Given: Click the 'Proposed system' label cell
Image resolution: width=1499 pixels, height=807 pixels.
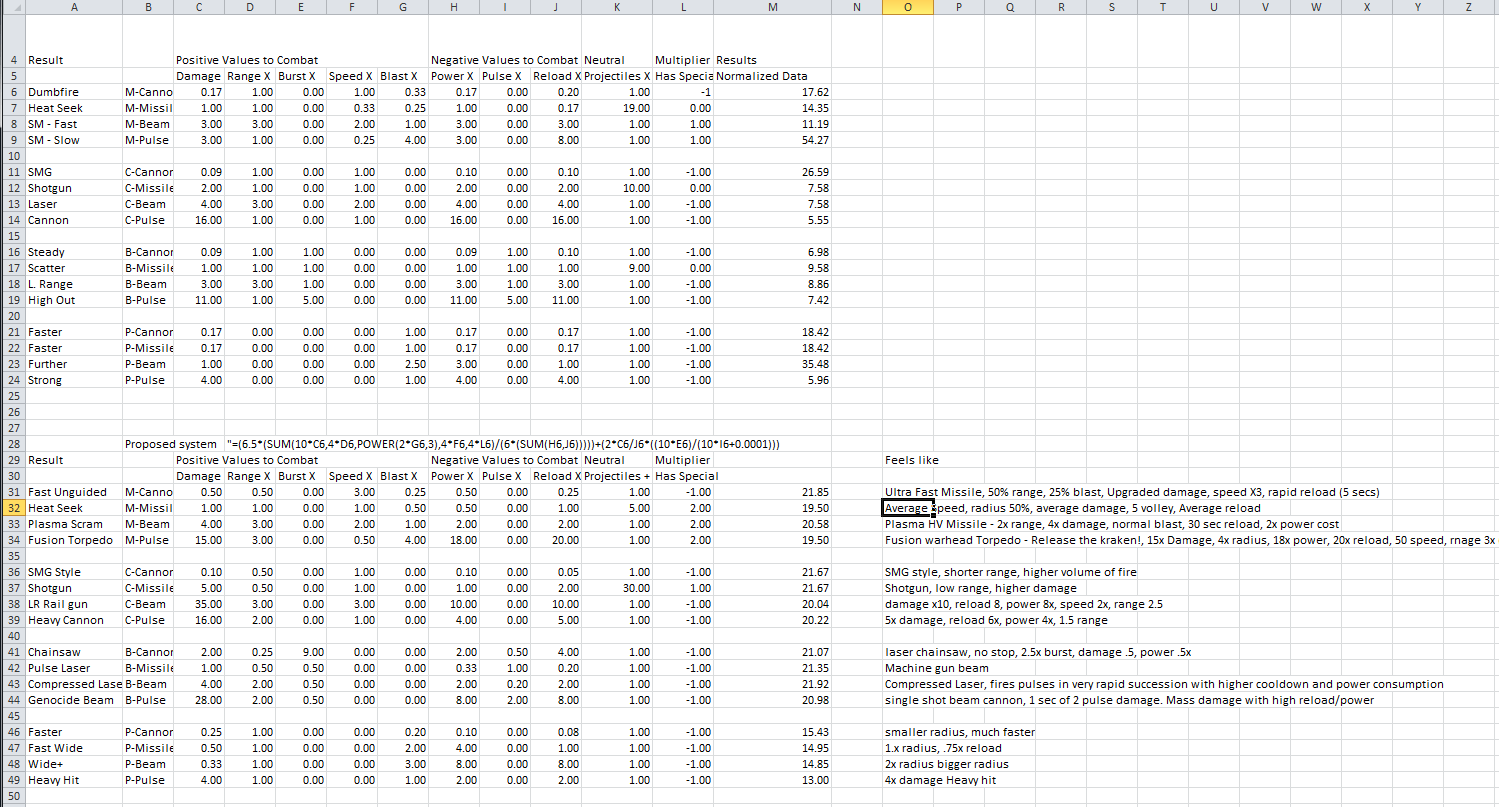Looking at the screenshot, I should click(170, 444).
